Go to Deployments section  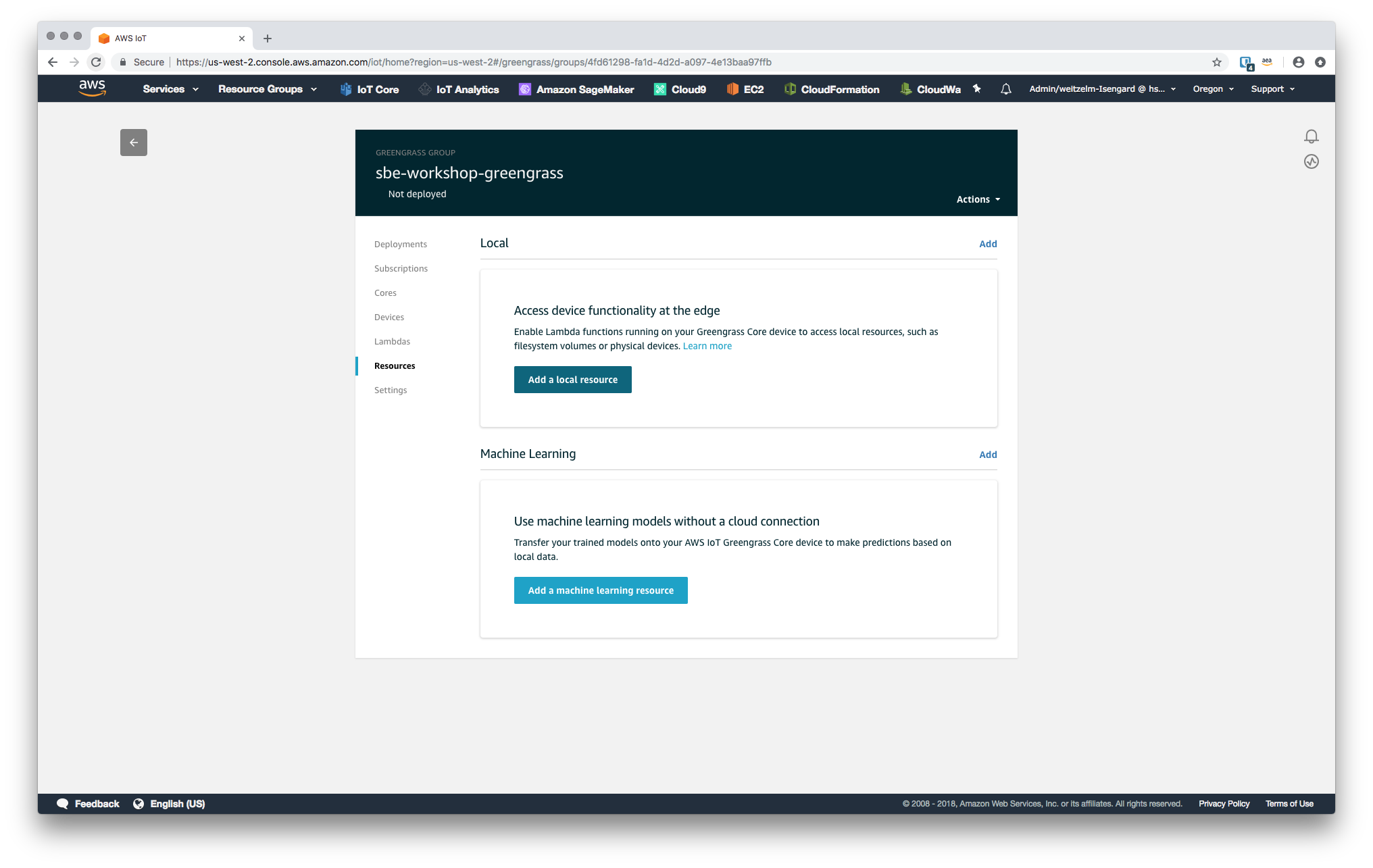(x=401, y=245)
